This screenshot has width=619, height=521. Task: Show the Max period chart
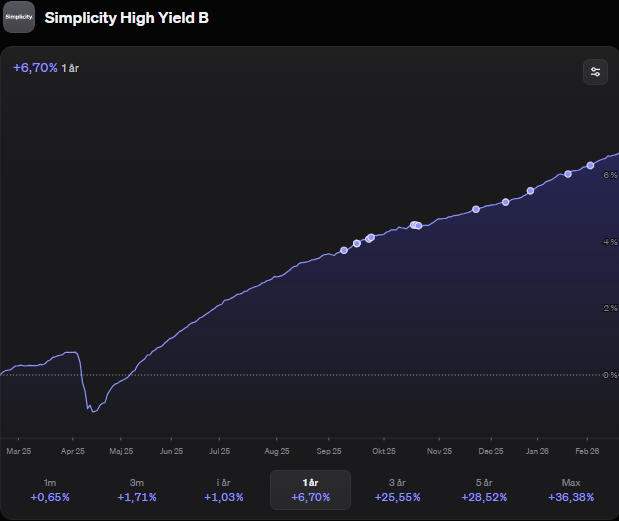pos(571,490)
